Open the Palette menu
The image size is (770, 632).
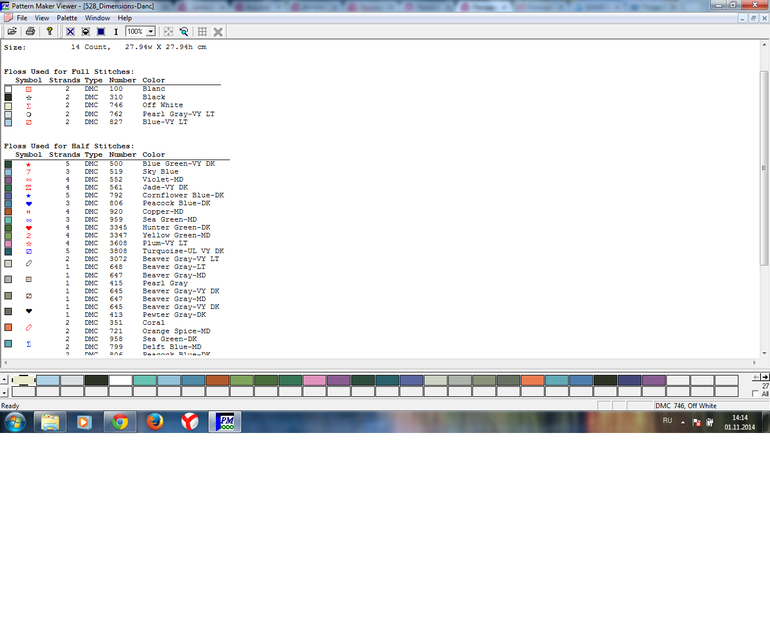tap(66, 18)
